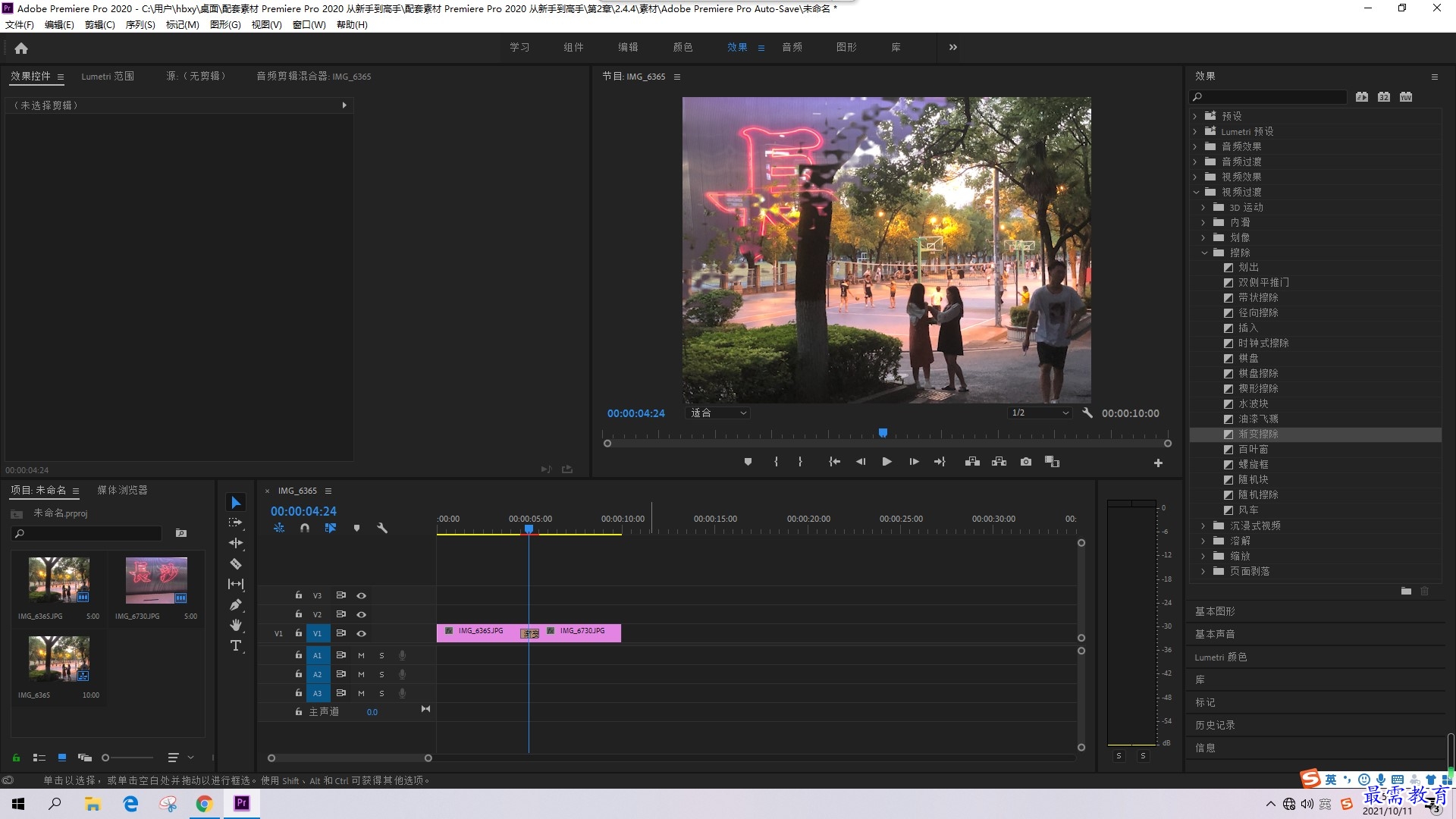
Task: Select the Type tool
Action: click(x=236, y=645)
